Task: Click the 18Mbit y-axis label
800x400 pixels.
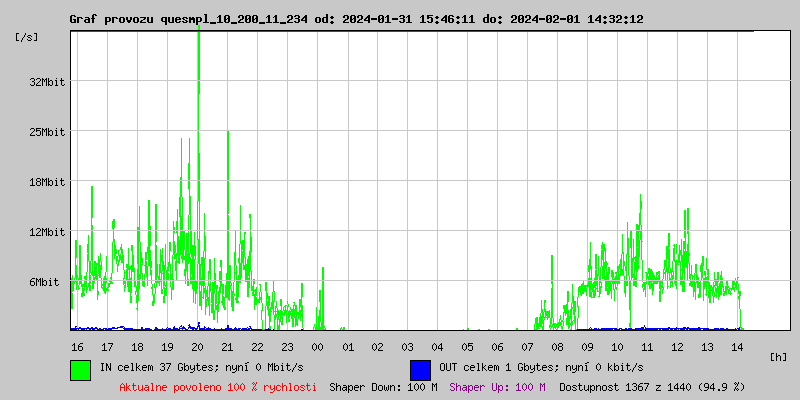Action: click(48, 182)
